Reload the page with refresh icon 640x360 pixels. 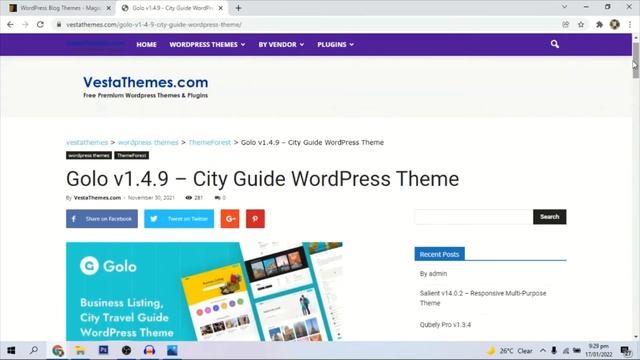tap(40, 24)
